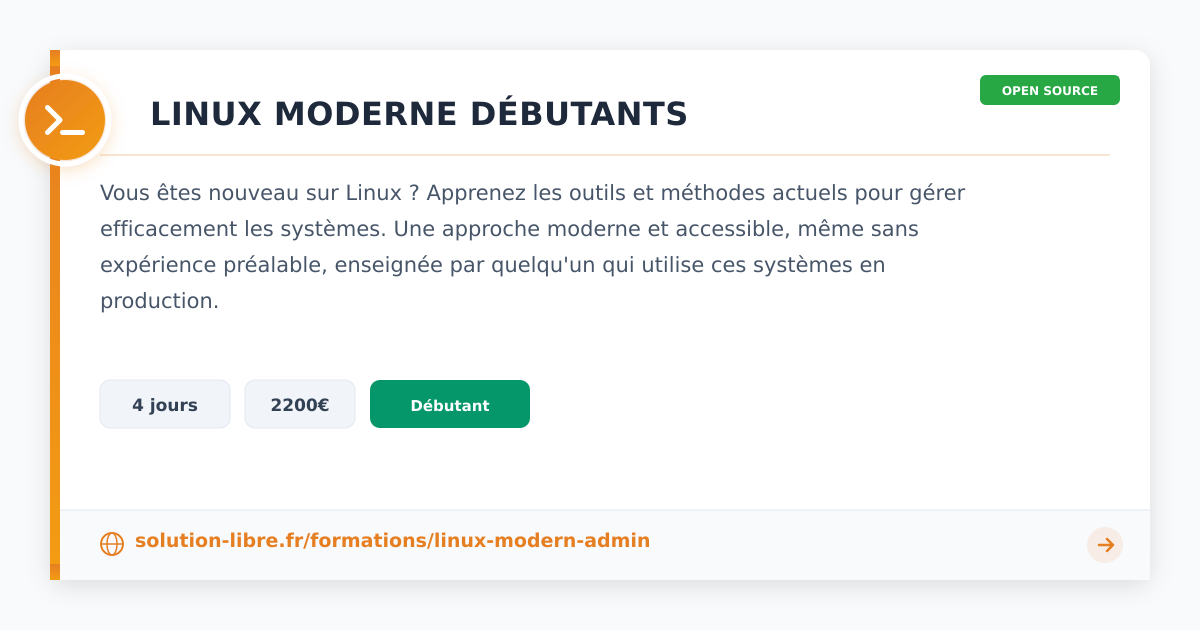Click the "4 jours" duration pill
The height and width of the screenshot is (630, 1200).
click(x=165, y=405)
